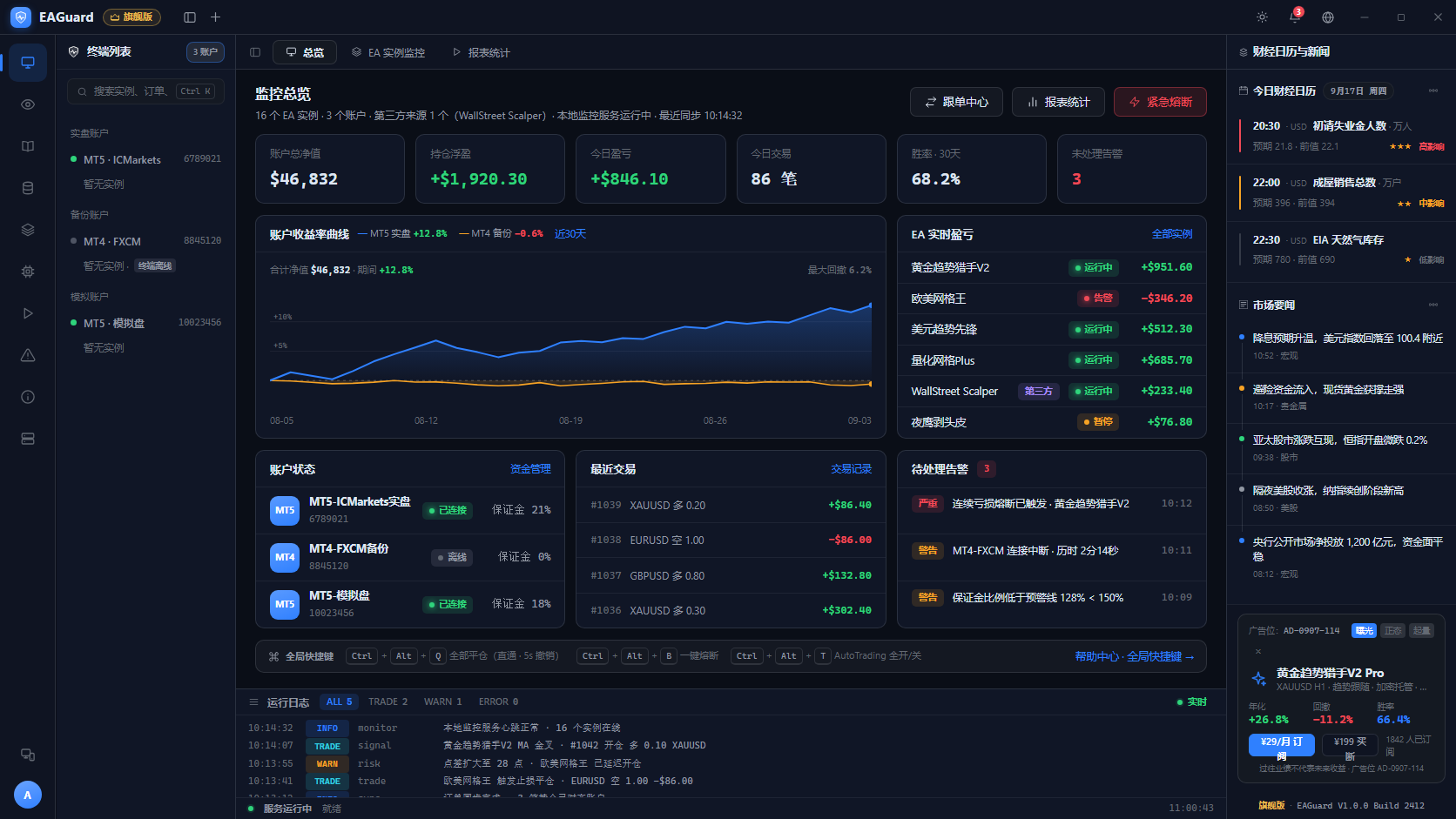The image size is (1456, 819).
Task: Open 交易记录 link in 最近交易
Action: [x=851, y=469]
